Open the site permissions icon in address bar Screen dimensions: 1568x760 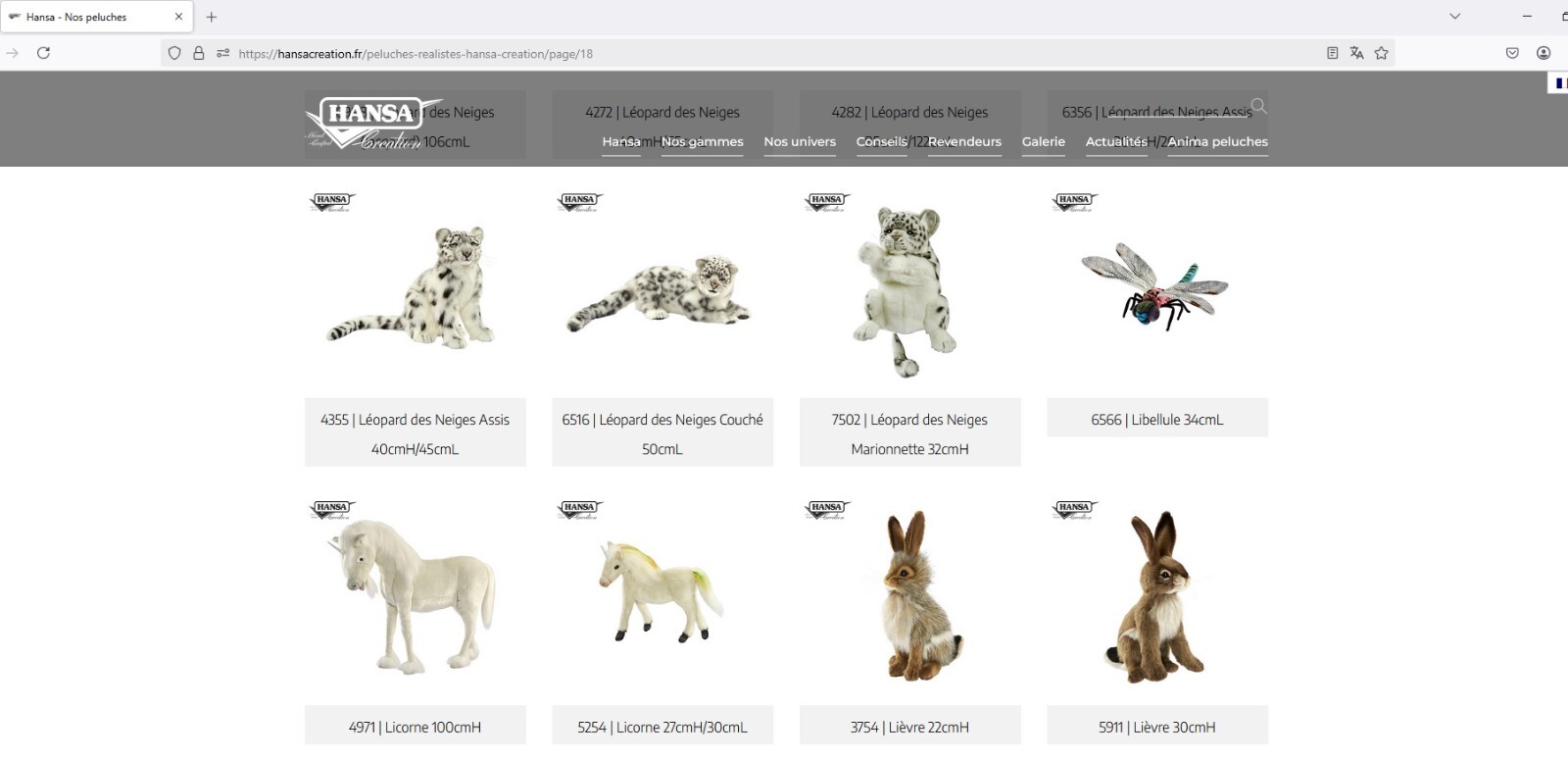click(x=223, y=53)
